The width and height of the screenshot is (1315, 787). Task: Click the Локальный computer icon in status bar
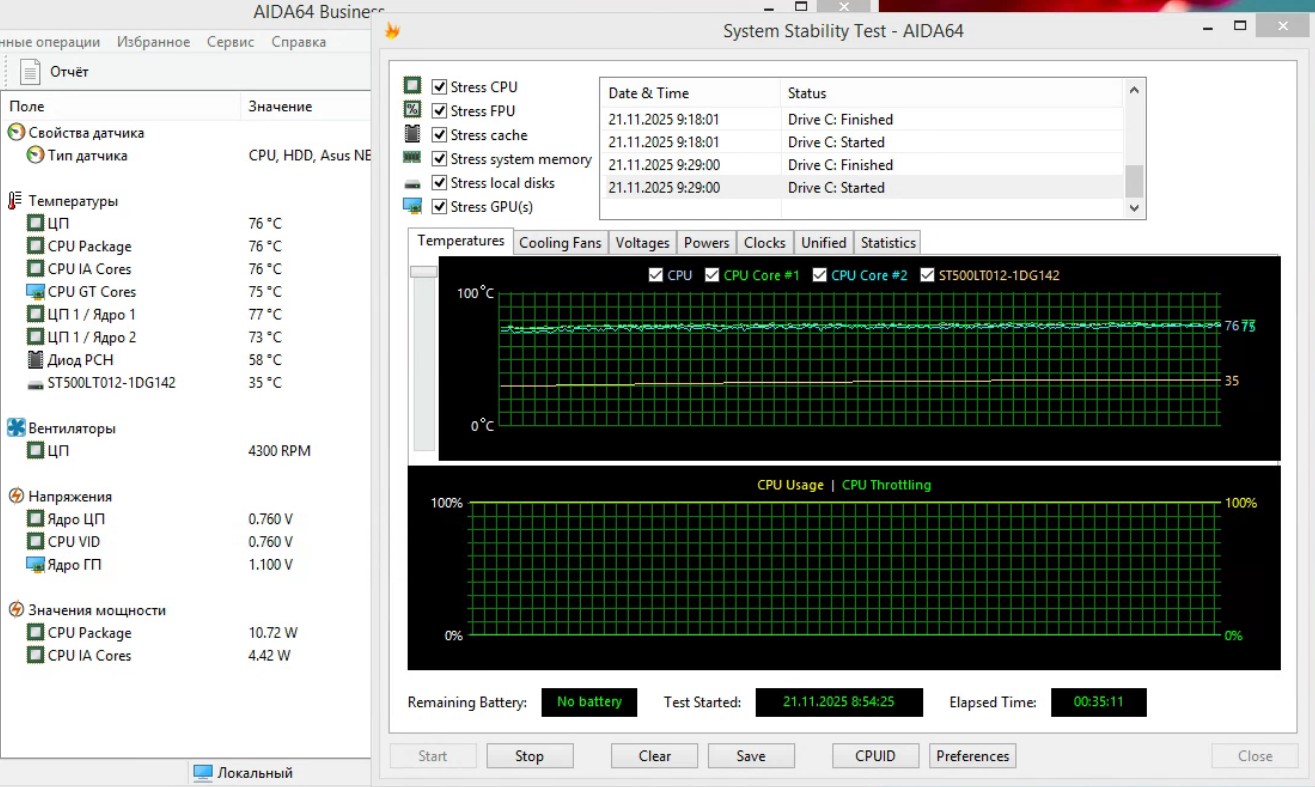pyautogui.click(x=203, y=772)
